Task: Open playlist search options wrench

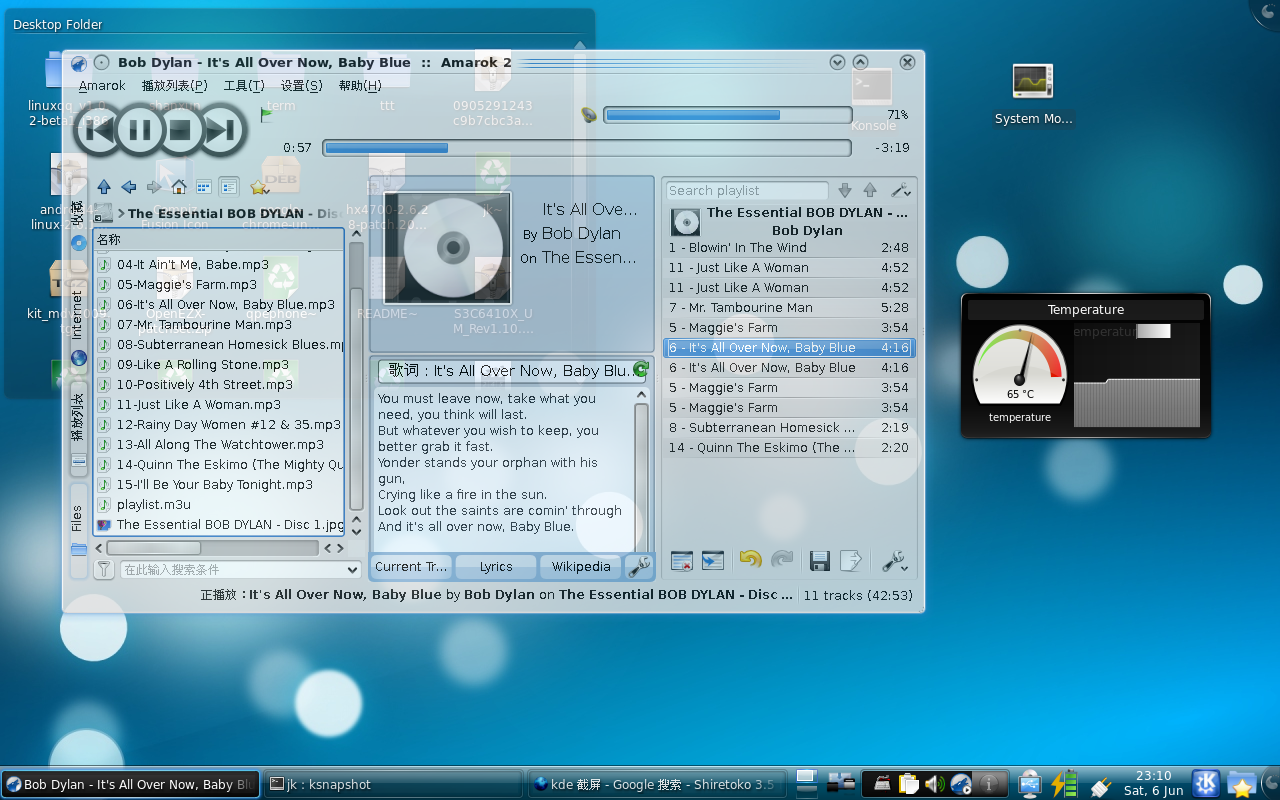Action: click(x=899, y=190)
